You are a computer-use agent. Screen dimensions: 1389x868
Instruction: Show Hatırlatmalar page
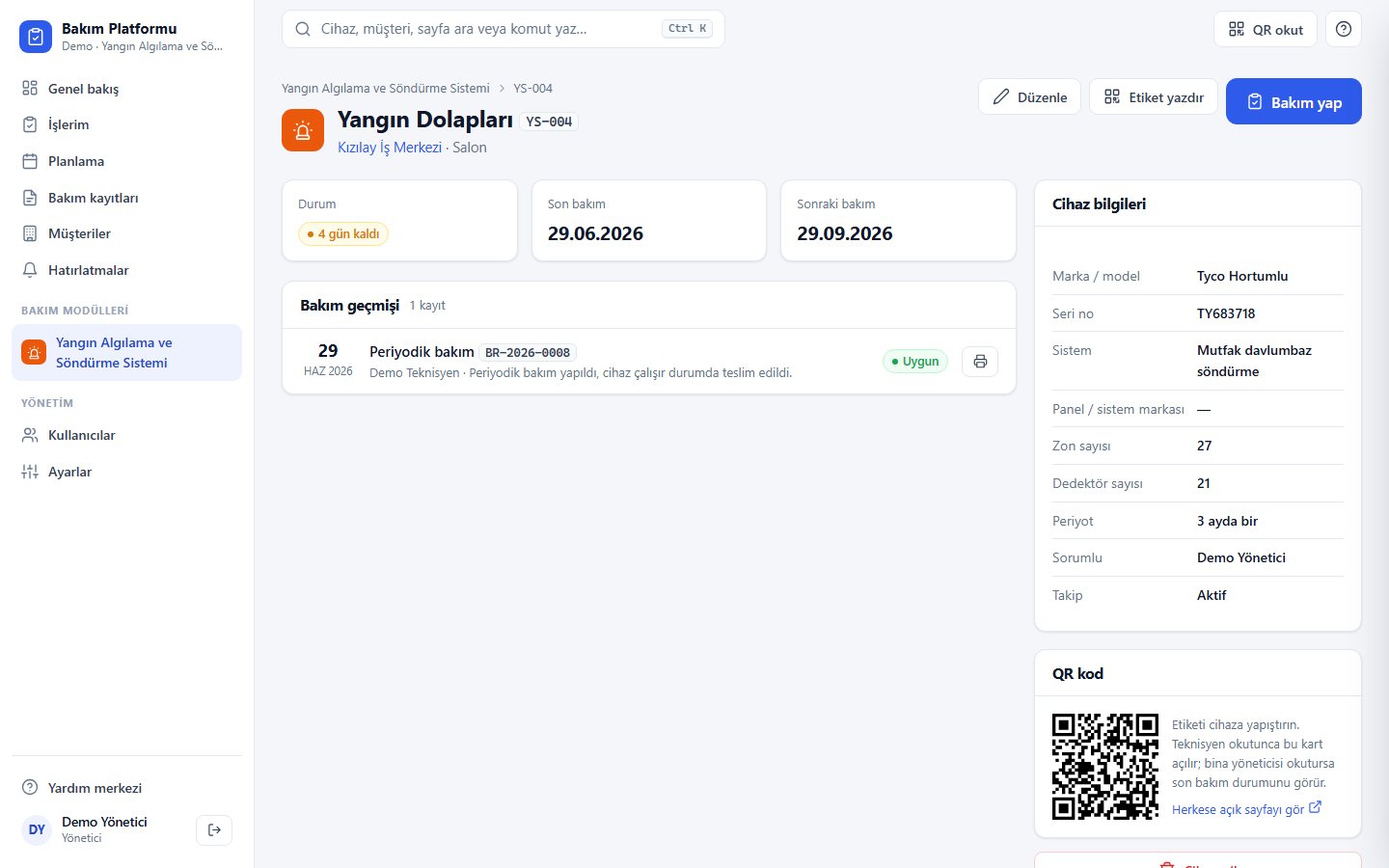pyautogui.click(x=126, y=270)
